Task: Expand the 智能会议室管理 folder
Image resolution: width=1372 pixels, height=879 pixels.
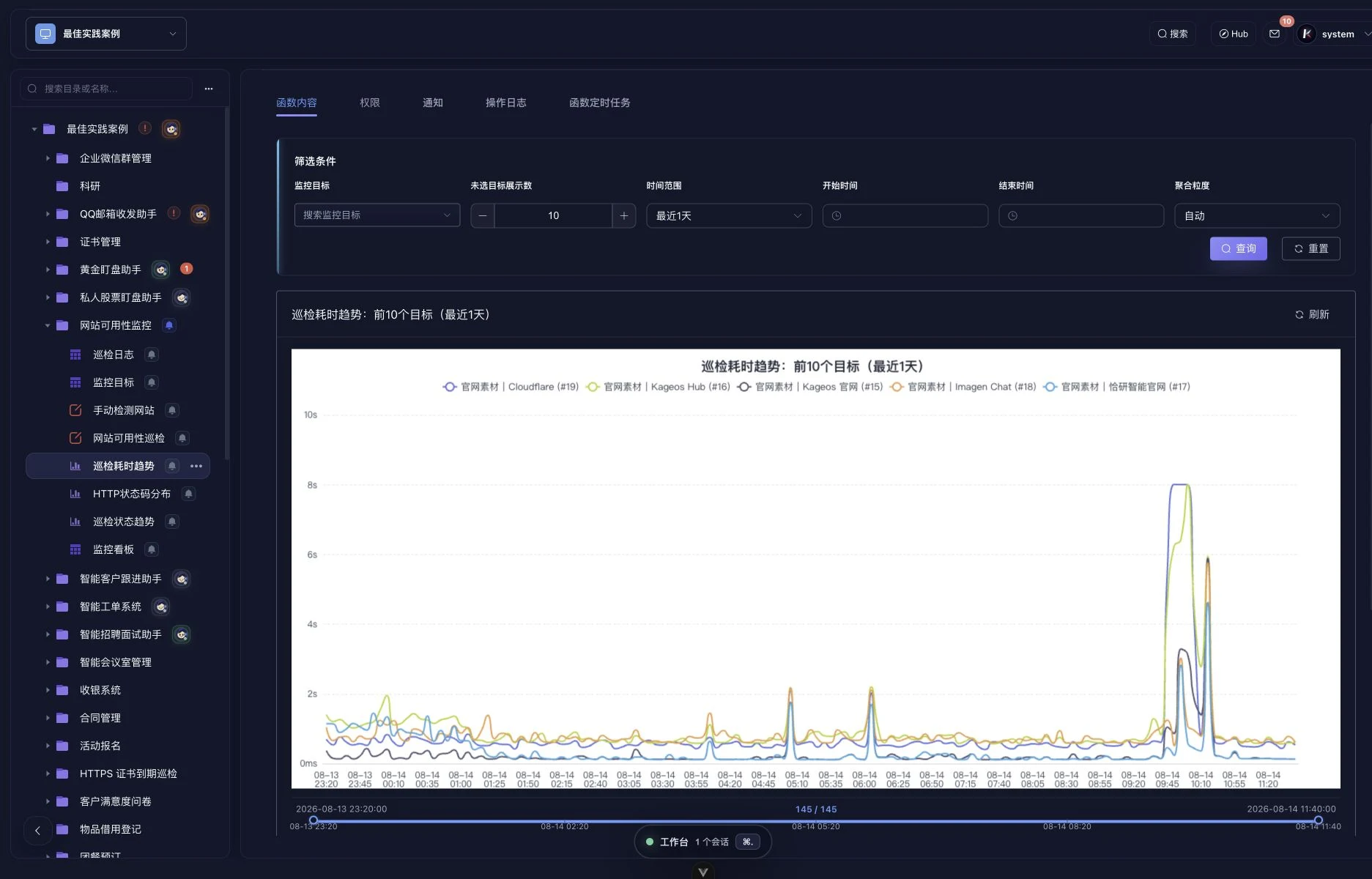Action: (48, 662)
